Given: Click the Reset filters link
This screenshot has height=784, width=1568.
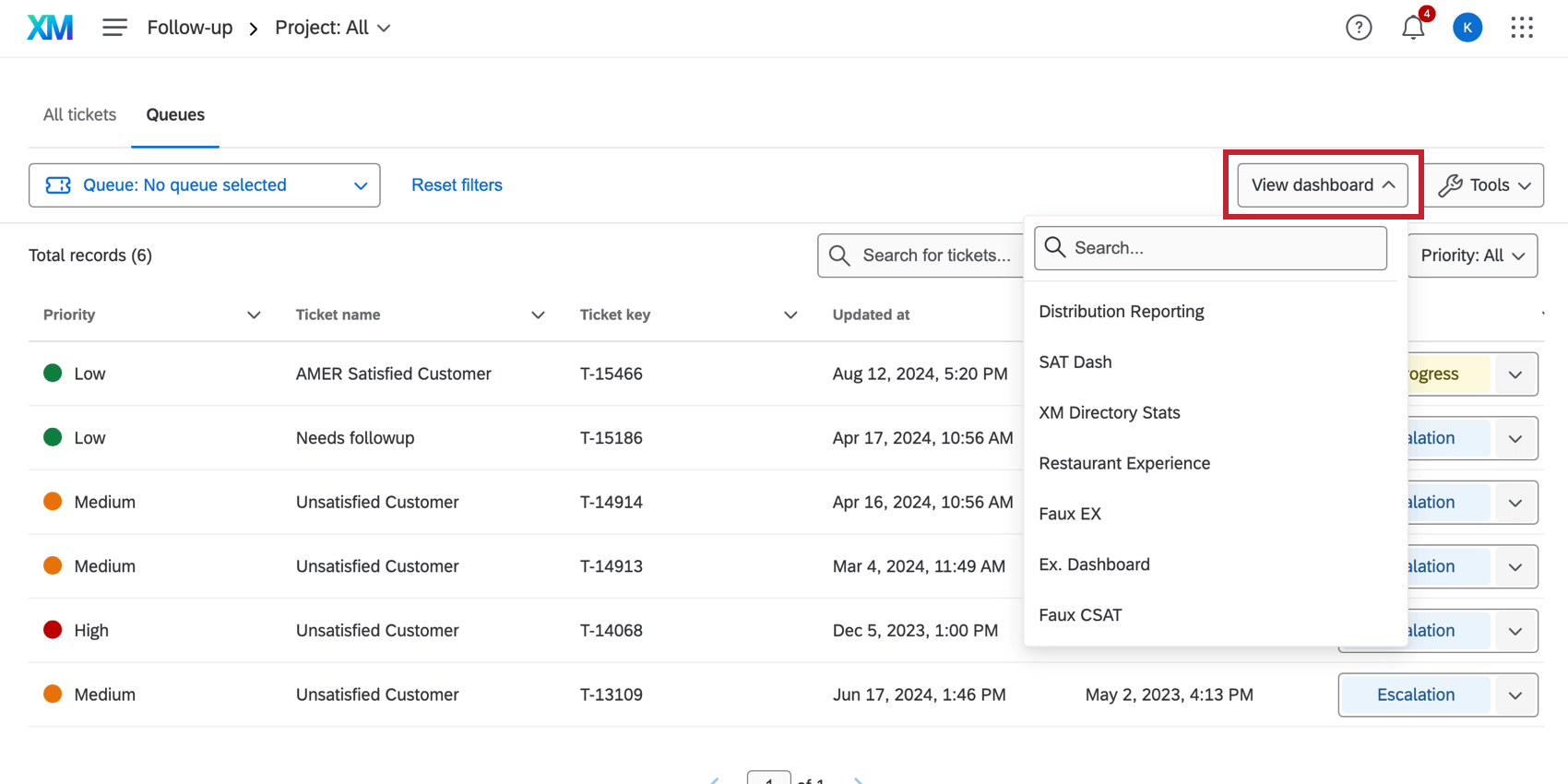Looking at the screenshot, I should pyautogui.click(x=457, y=185).
